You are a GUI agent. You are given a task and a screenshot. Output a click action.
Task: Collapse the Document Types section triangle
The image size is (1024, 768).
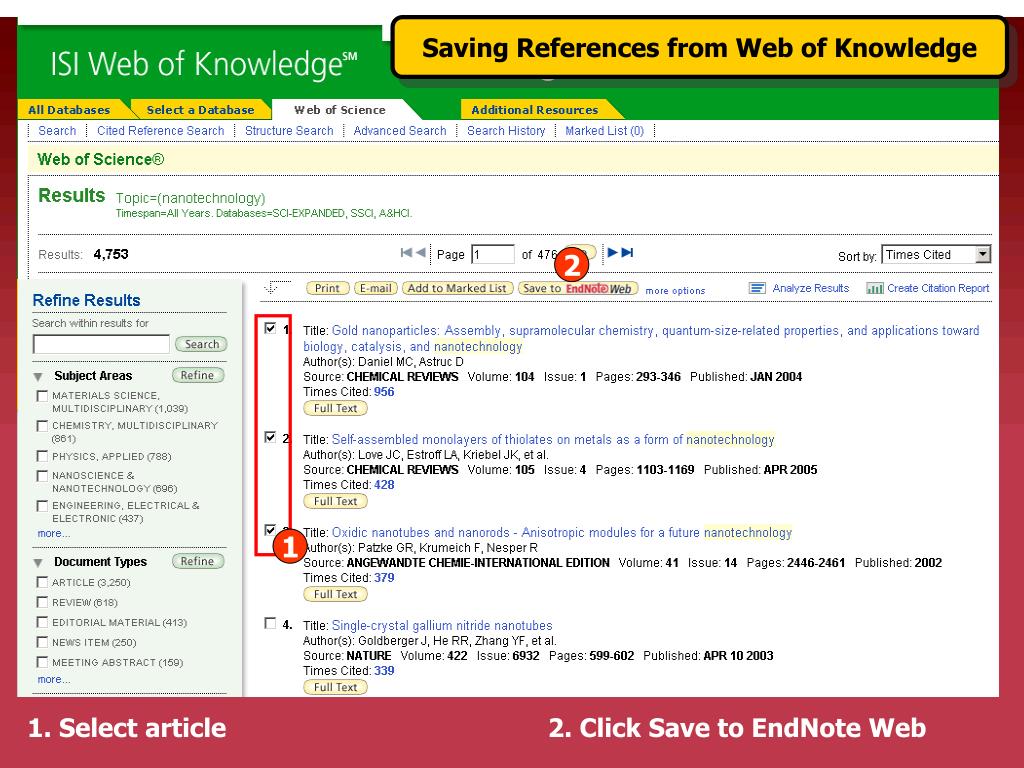coord(39,563)
